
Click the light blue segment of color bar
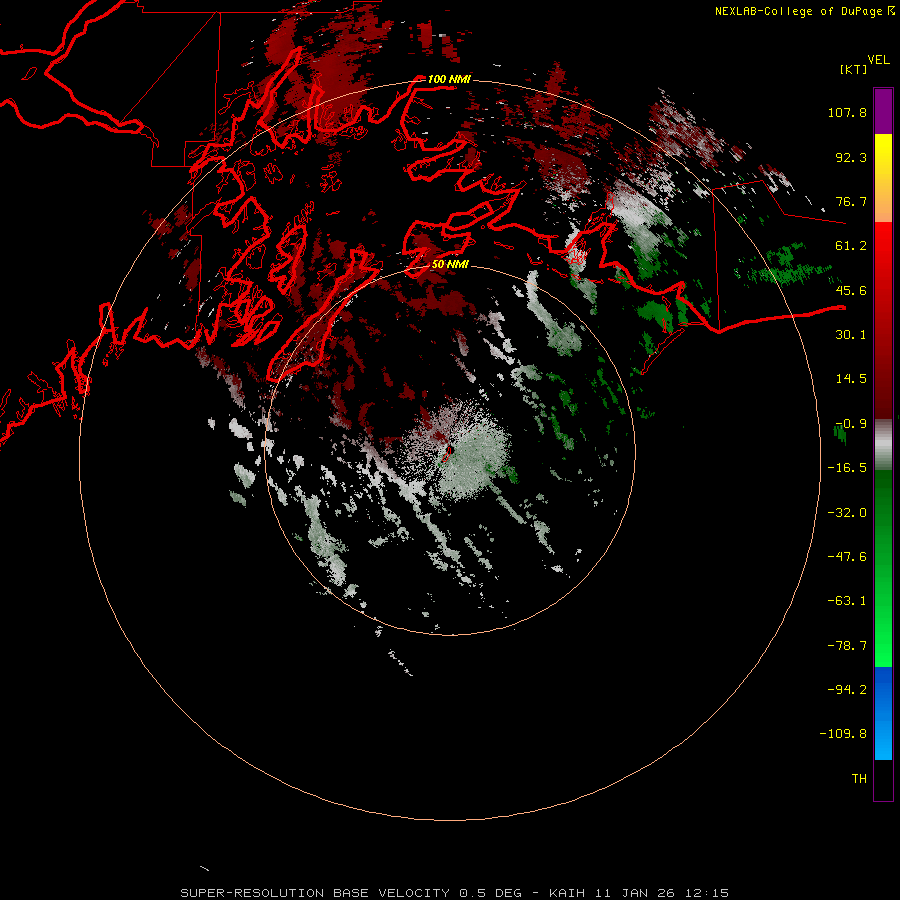point(883,738)
